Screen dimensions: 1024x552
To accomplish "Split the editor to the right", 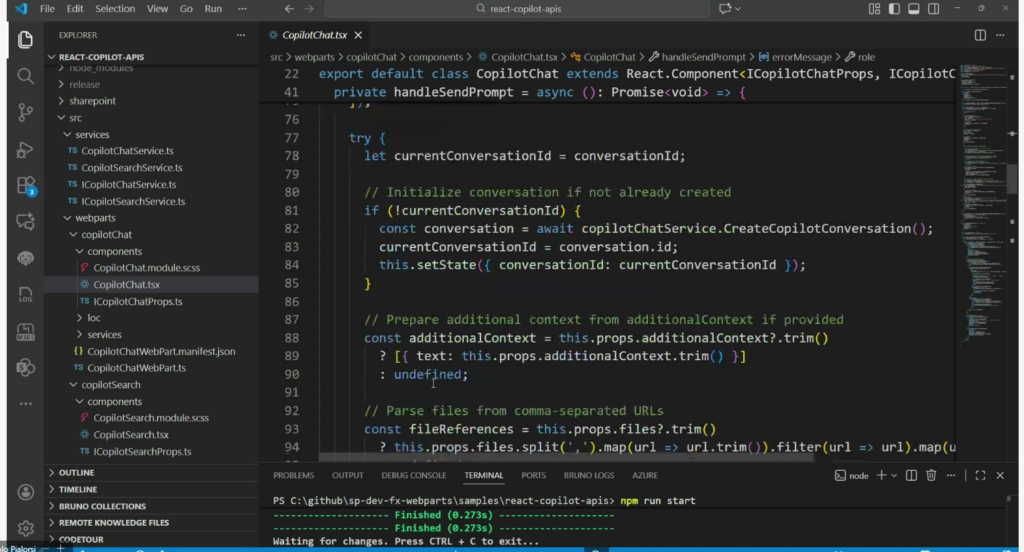I will point(980,35).
